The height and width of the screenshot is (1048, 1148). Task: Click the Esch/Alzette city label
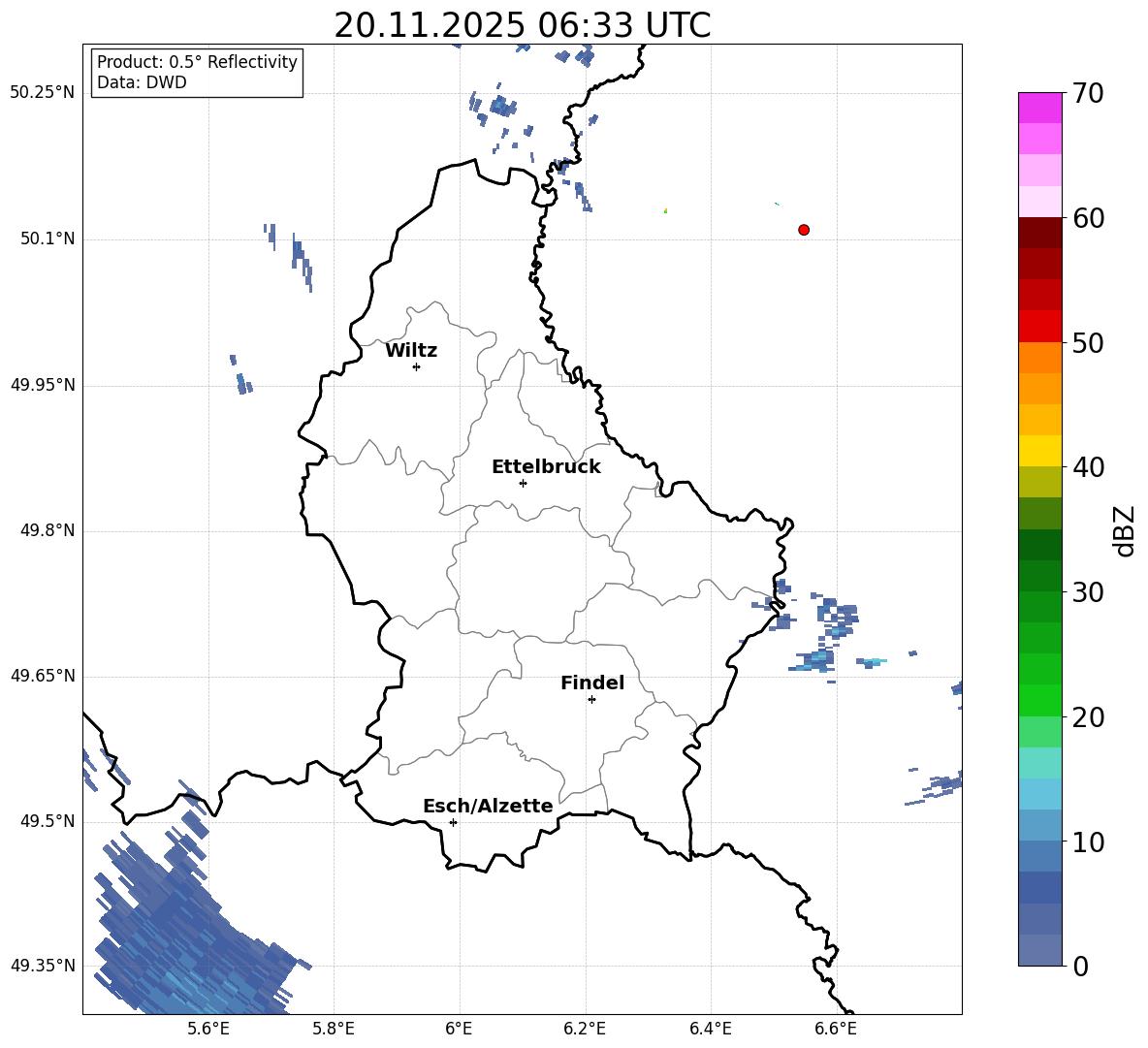pos(488,806)
